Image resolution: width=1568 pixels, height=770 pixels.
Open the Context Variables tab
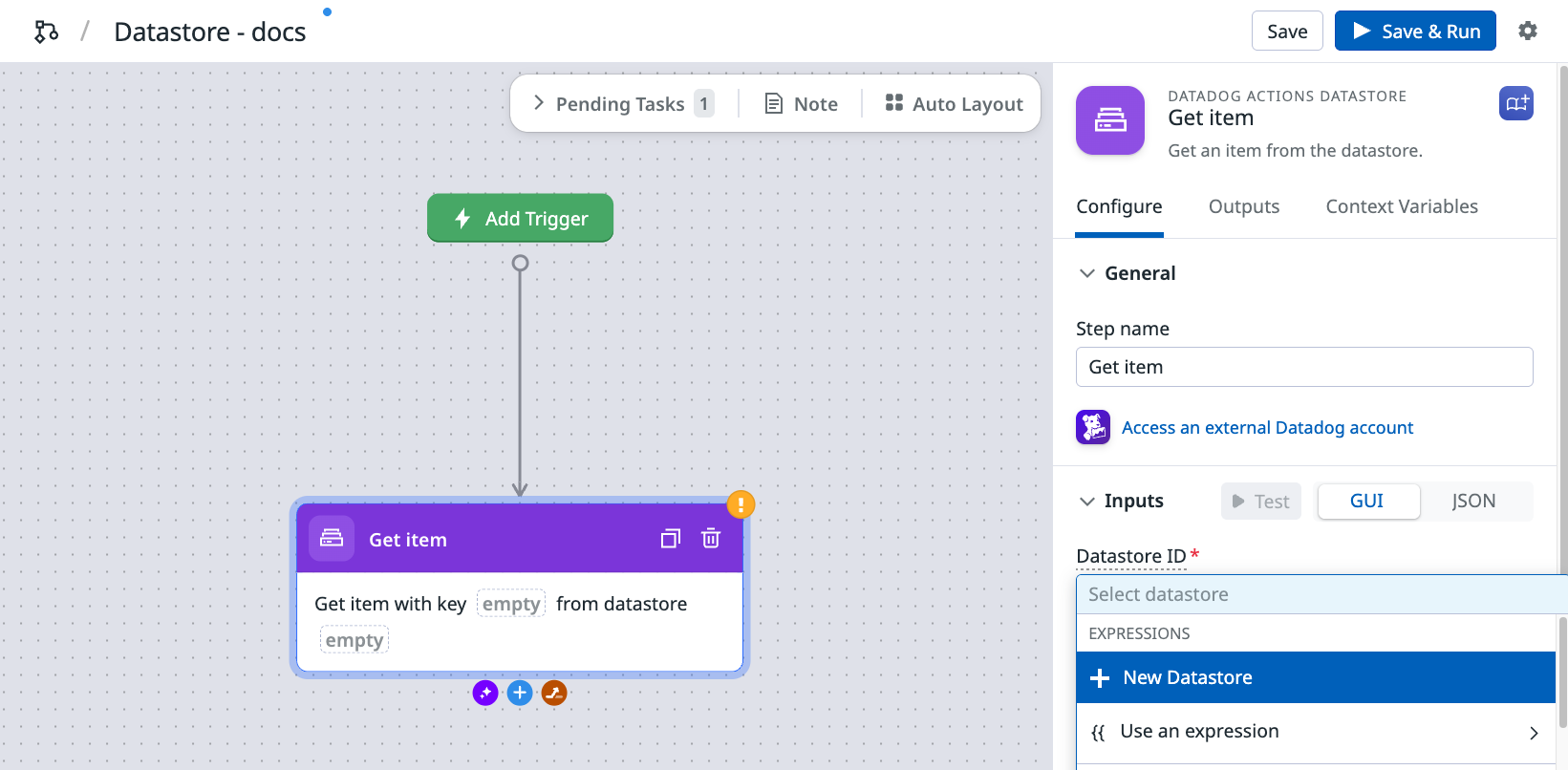pyautogui.click(x=1401, y=206)
